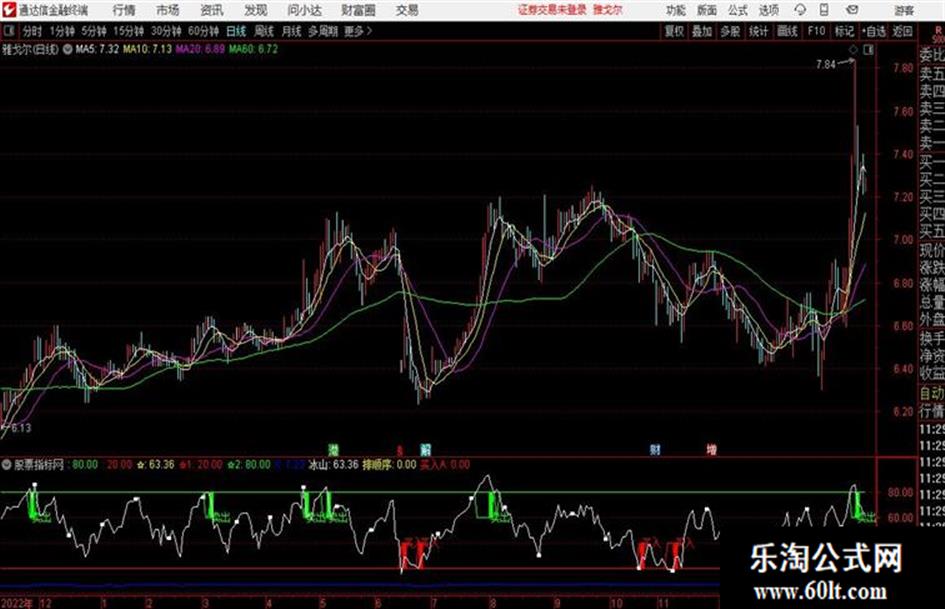Viewport: 945px width, 609px height.
Task: Select the 周线 period tab
Action: (x=264, y=31)
